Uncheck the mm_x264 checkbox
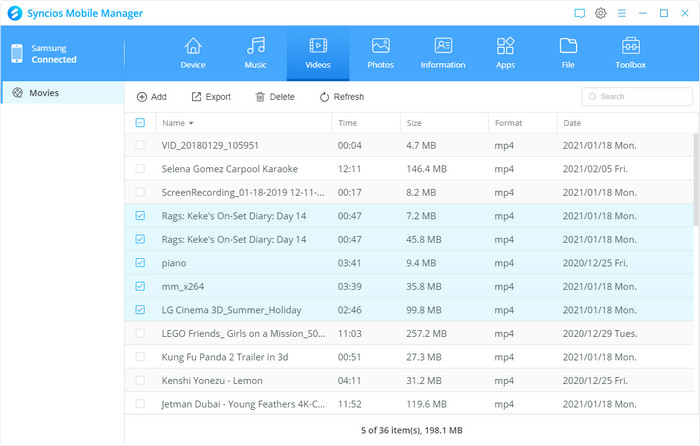The width and height of the screenshot is (700, 446). coord(140,286)
